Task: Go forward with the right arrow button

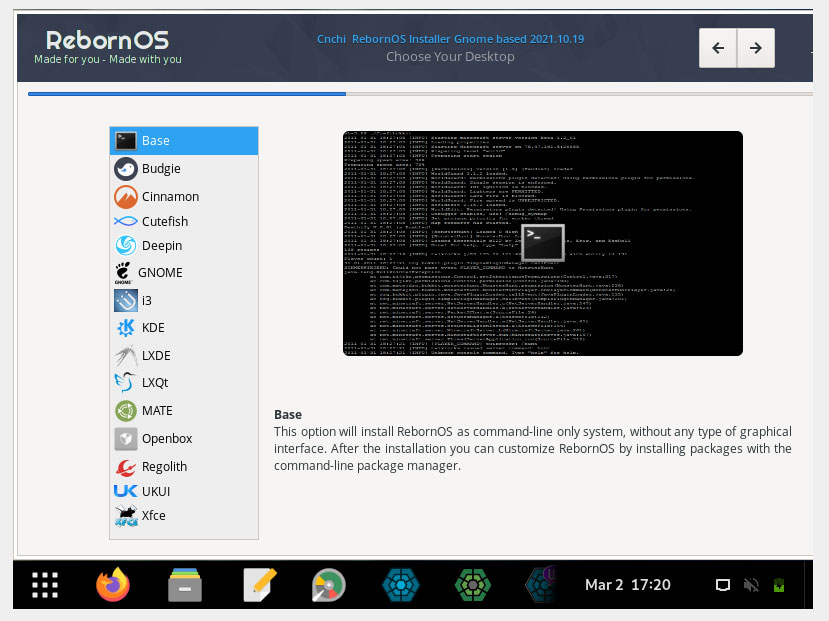Action: pos(756,48)
